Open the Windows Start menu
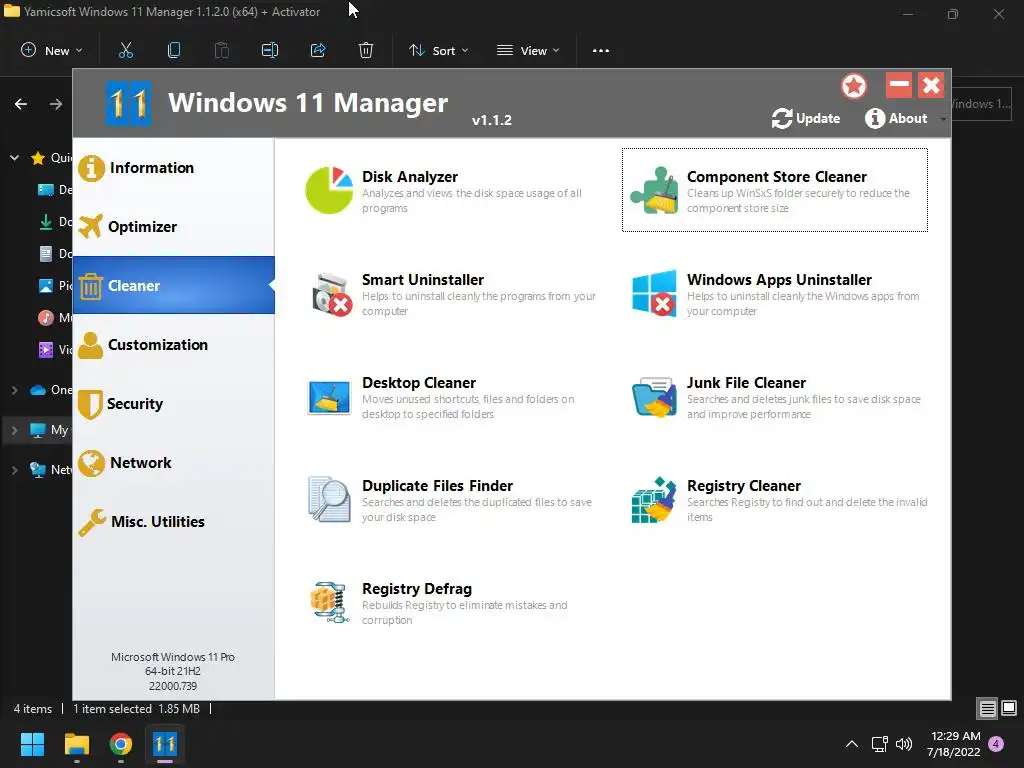 point(32,744)
